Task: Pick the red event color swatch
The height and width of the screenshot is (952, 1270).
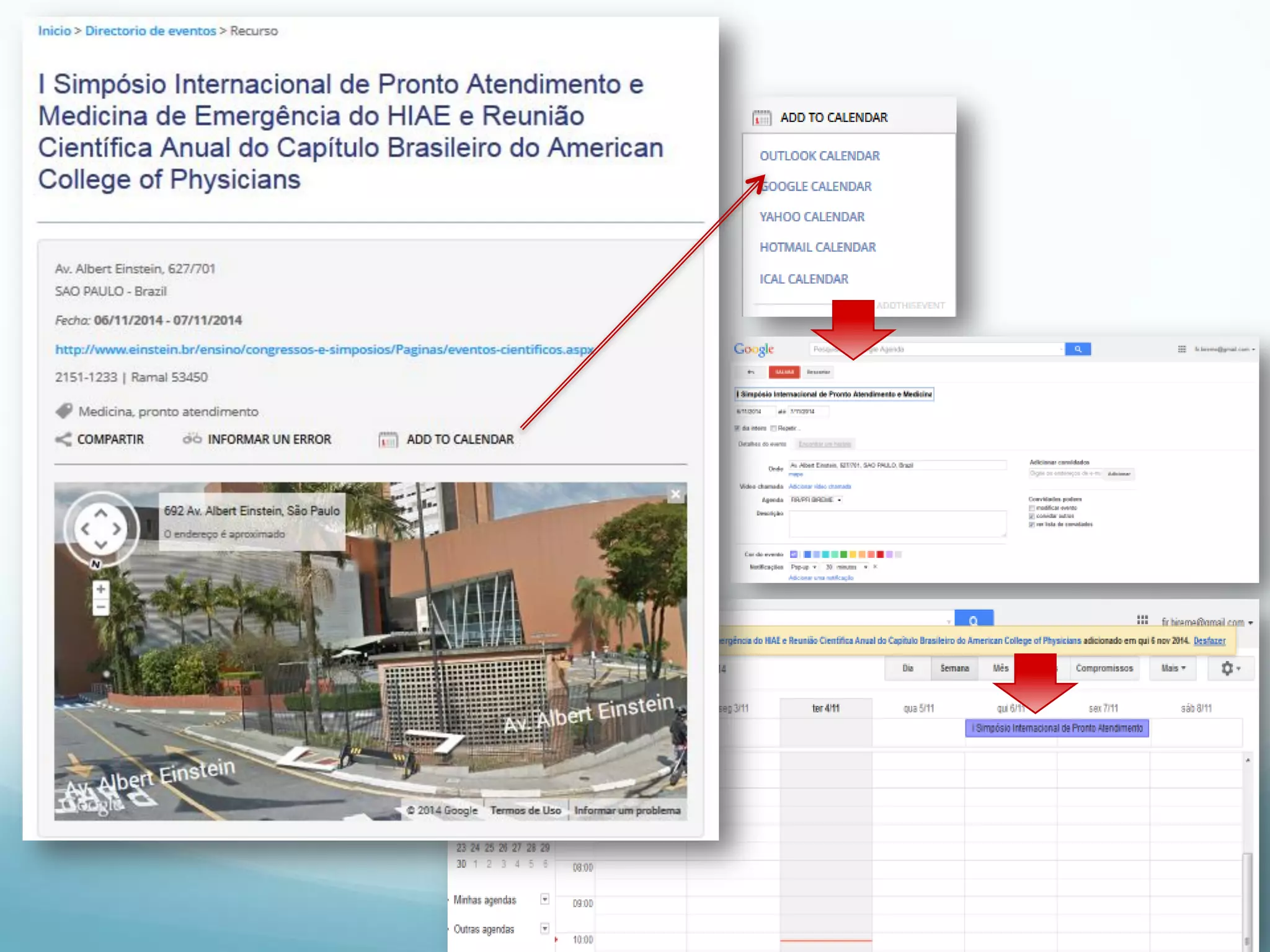Action: 880,554
